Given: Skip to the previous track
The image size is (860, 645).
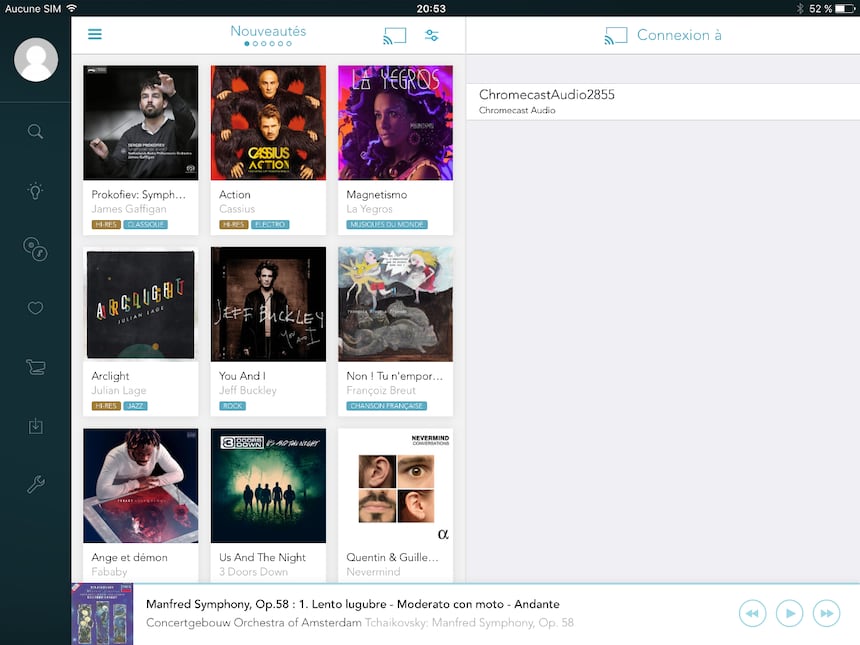Looking at the screenshot, I should tap(752, 613).
